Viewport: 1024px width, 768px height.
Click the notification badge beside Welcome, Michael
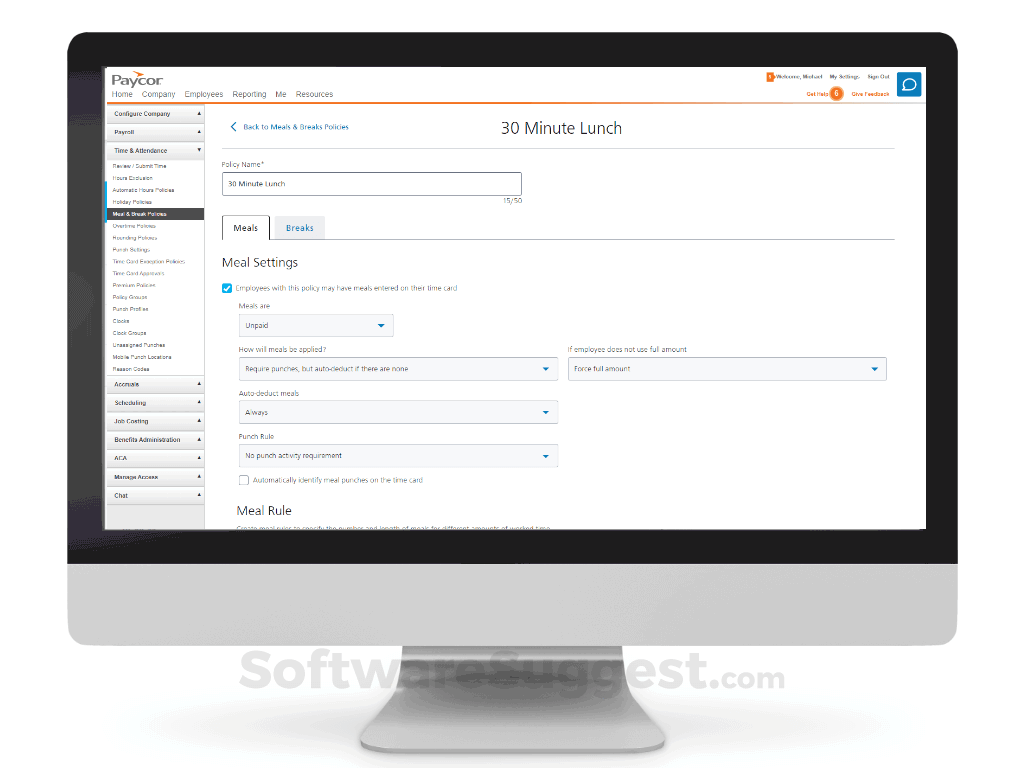pyautogui.click(x=770, y=75)
